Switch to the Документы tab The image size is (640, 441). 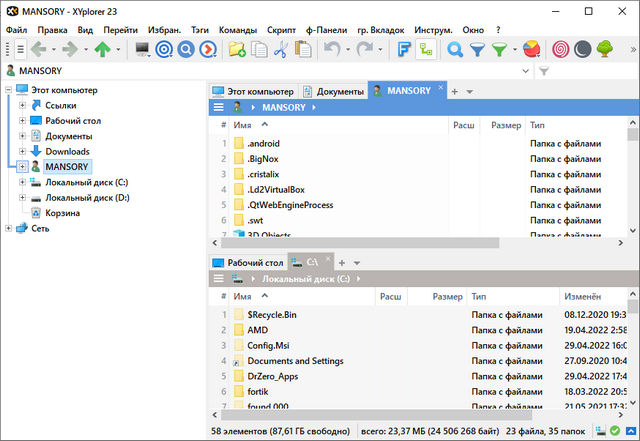tap(334, 91)
